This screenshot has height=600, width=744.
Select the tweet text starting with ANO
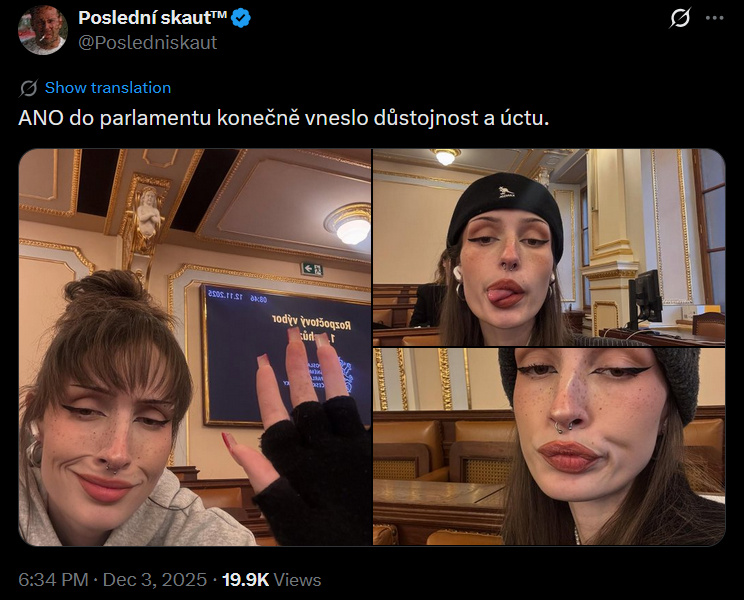coord(284,118)
